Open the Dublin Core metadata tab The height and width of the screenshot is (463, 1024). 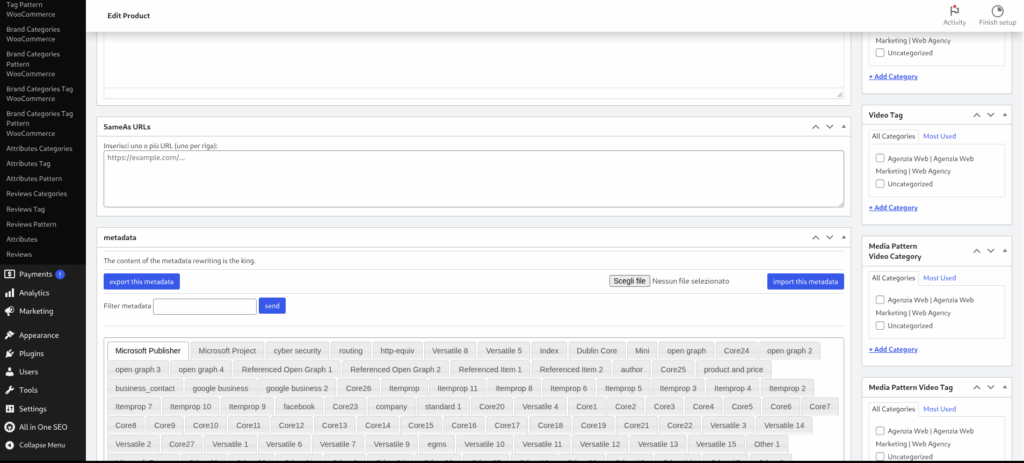click(x=596, y=351)
